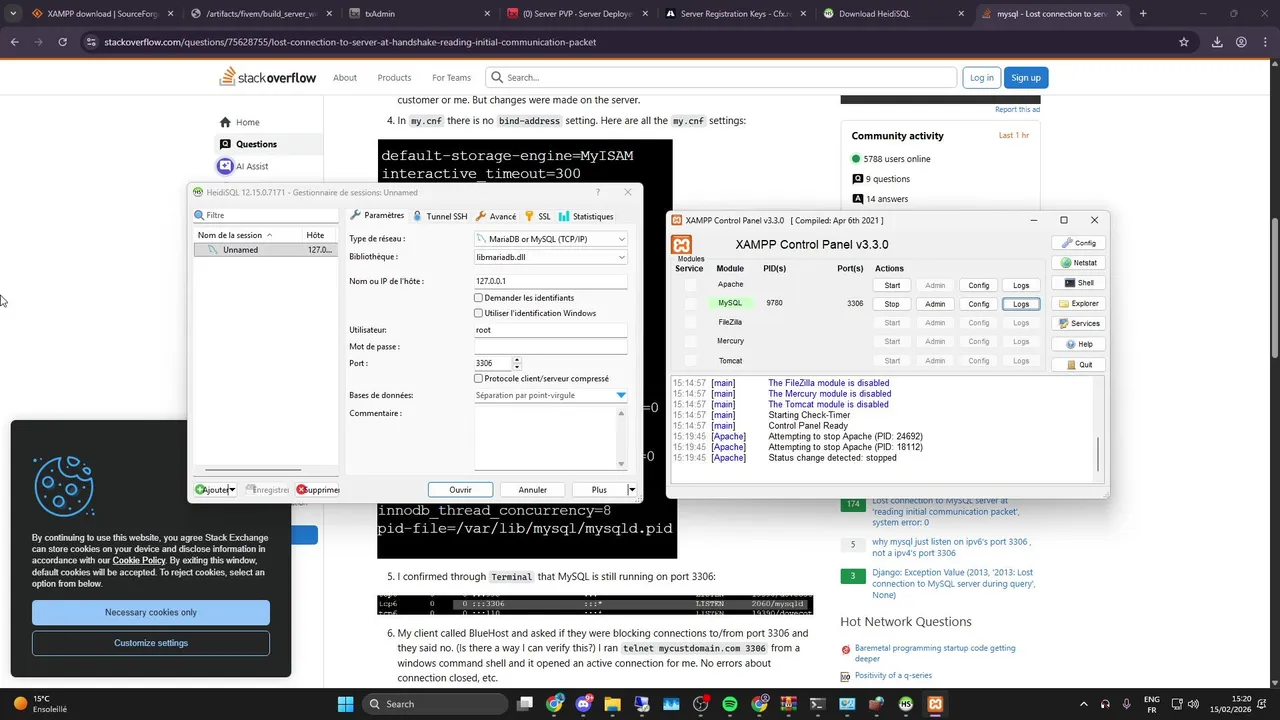The image size is (1280, 720).
Task: Toggle the Apache service checkbox in XAMPP
Action: (690, 285)
